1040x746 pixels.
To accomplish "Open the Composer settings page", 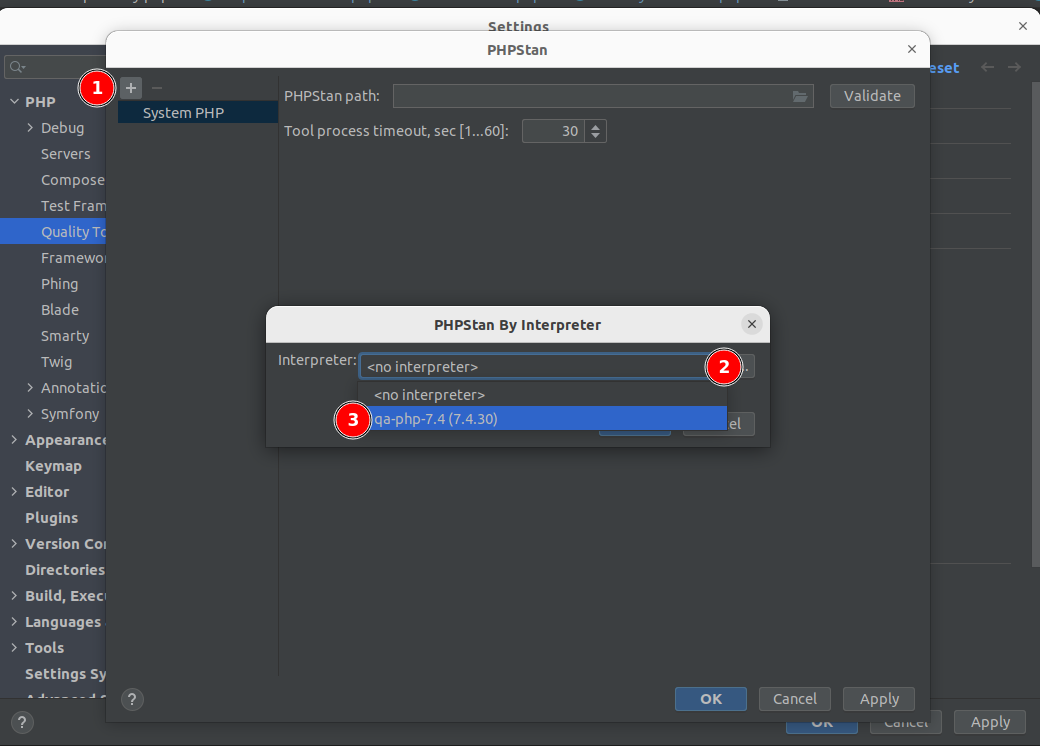I will pyautogui.click(x=73, y=180).
